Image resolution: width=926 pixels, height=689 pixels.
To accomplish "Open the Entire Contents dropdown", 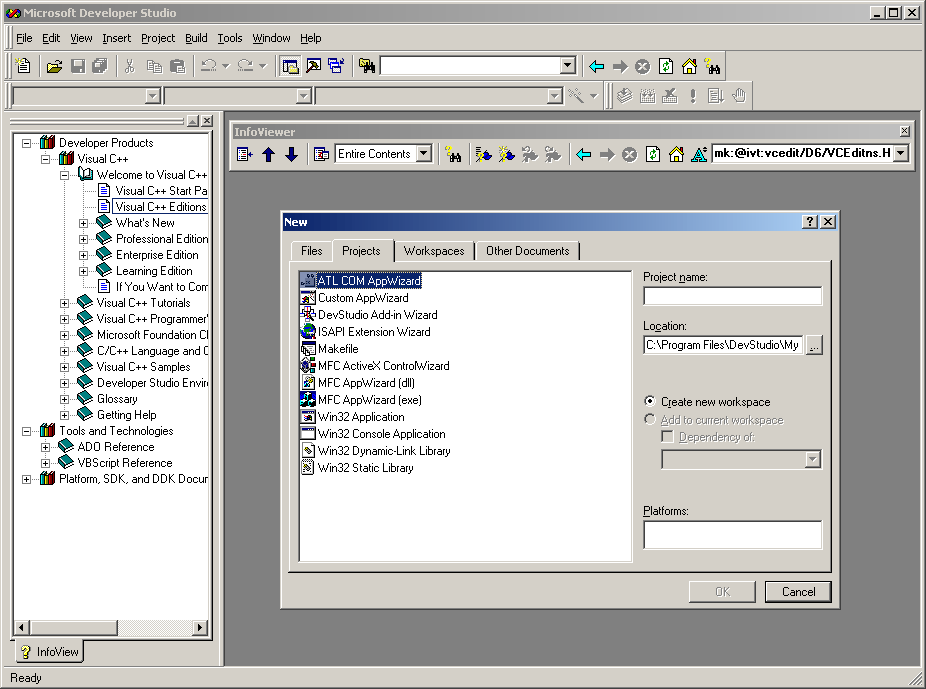I will point(424,154).
